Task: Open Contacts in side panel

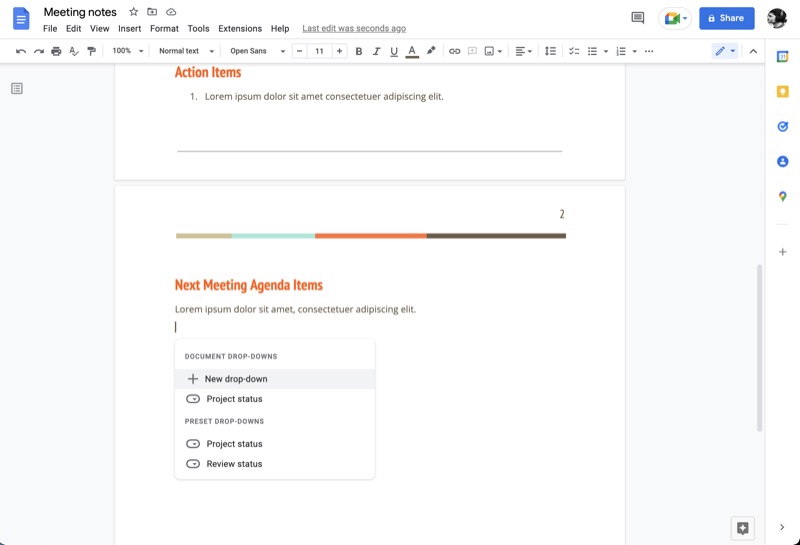Action: [783, 161]
